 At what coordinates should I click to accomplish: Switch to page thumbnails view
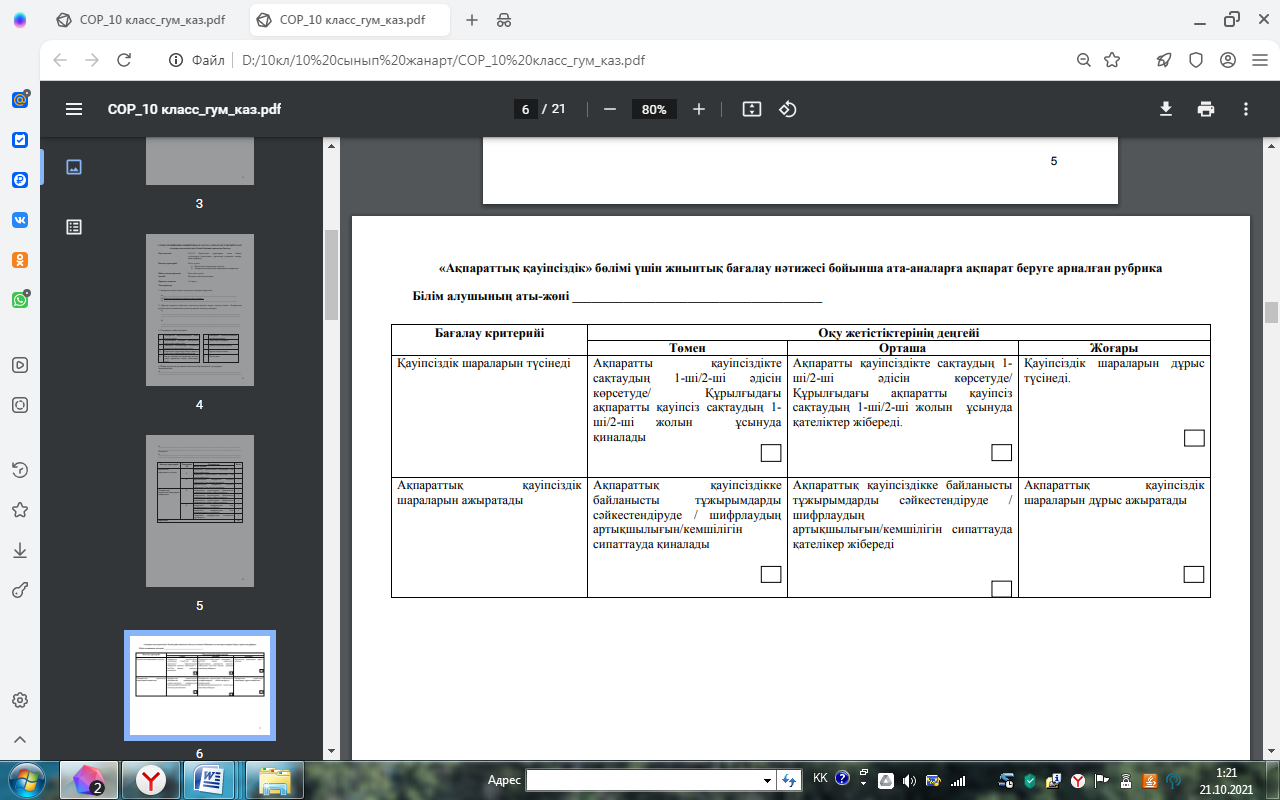[74, 167]
